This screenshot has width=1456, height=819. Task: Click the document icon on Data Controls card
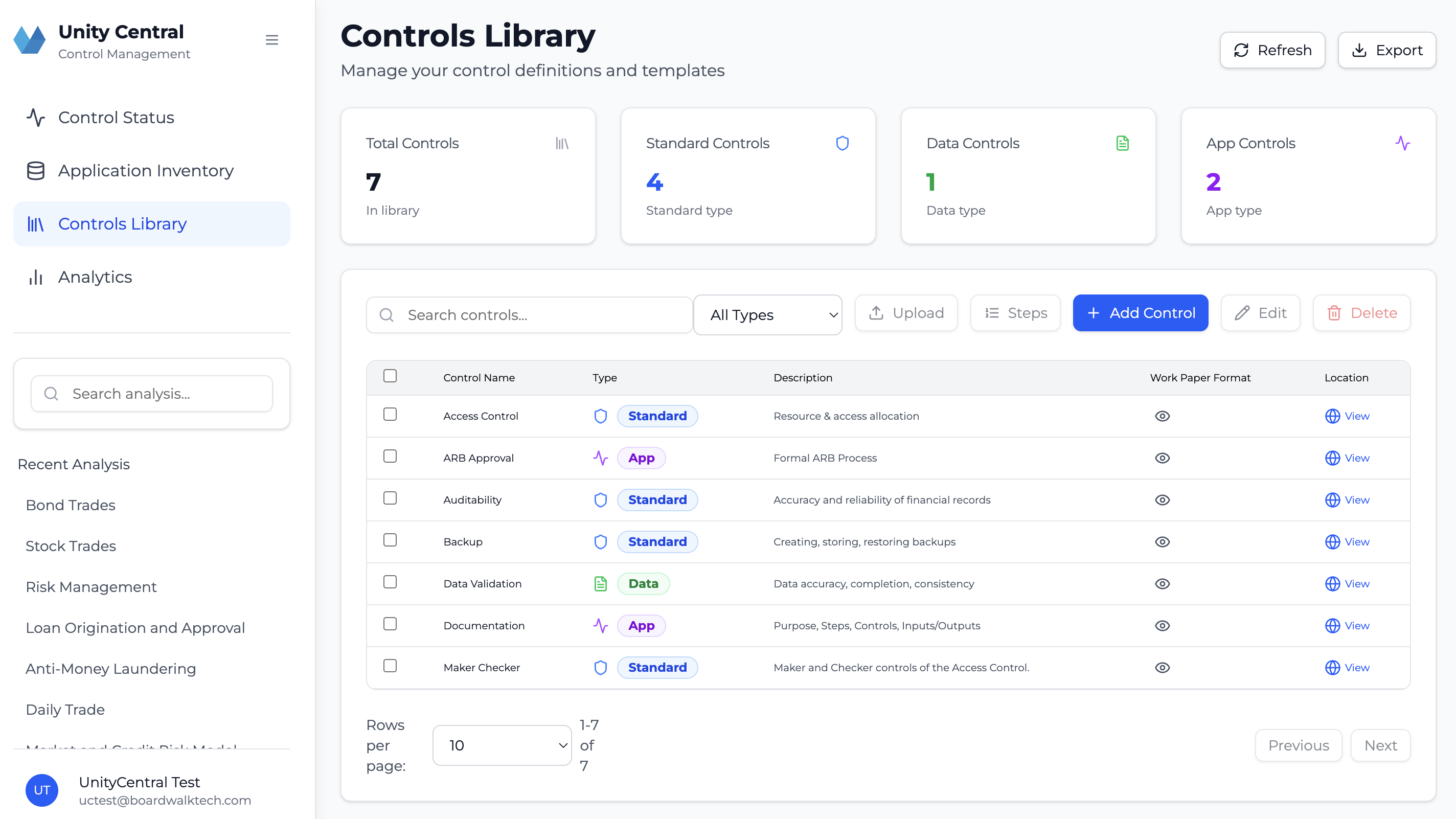[x=1123, y=143]
